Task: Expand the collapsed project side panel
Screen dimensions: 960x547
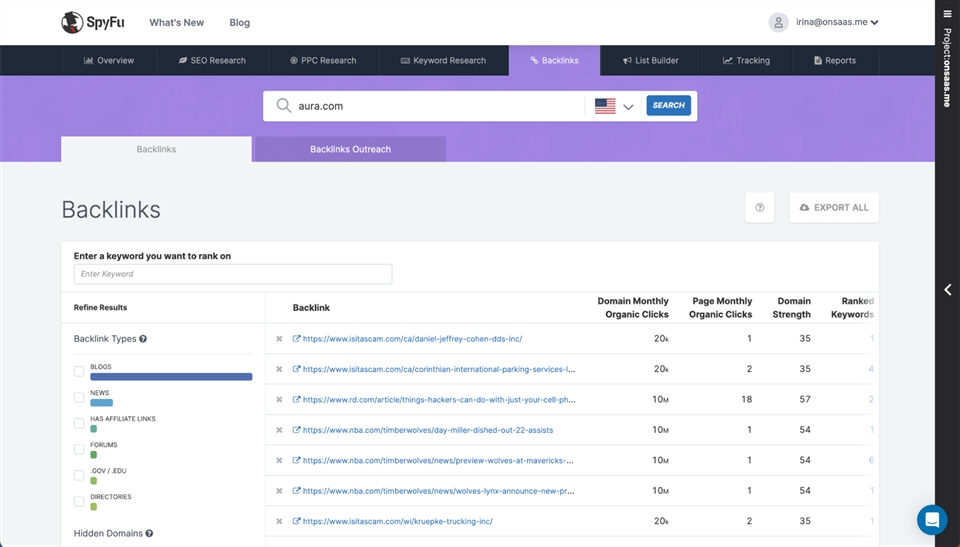Action: 948,290
